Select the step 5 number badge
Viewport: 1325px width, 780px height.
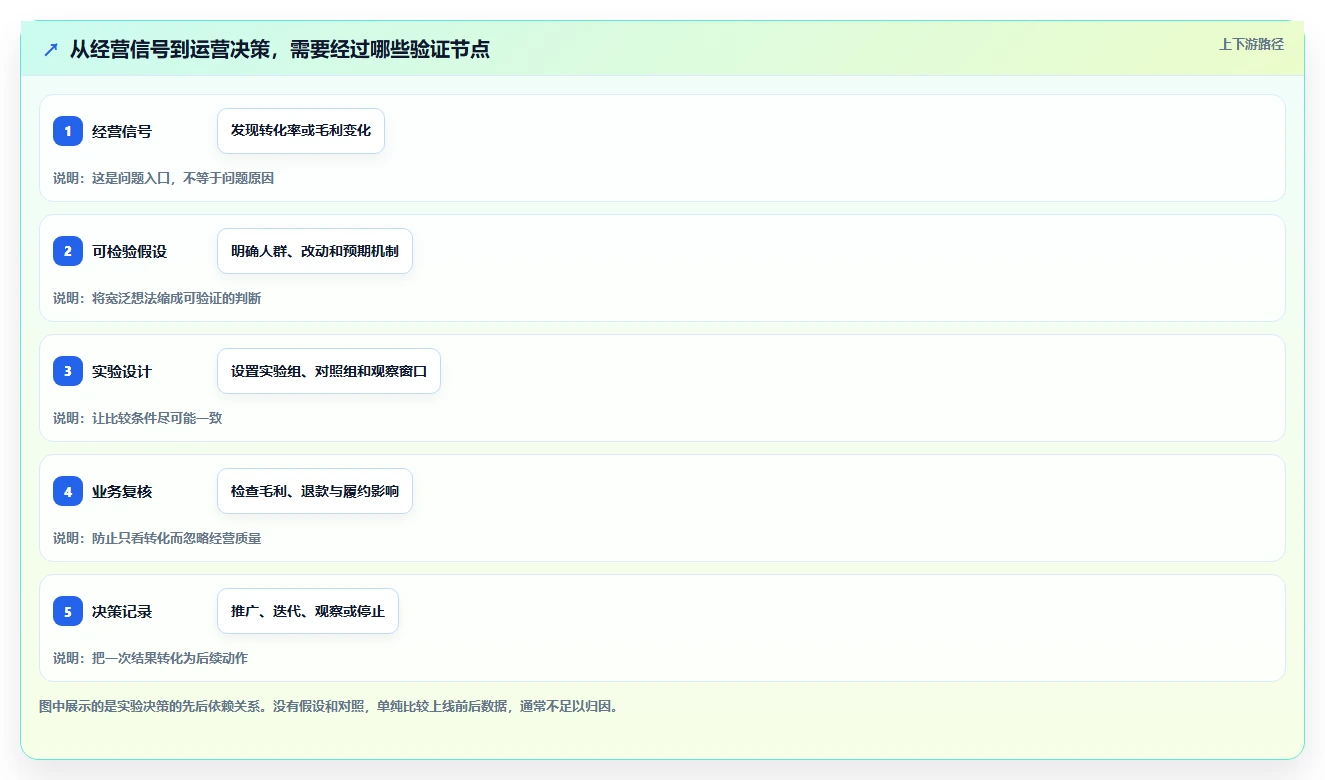68,611
